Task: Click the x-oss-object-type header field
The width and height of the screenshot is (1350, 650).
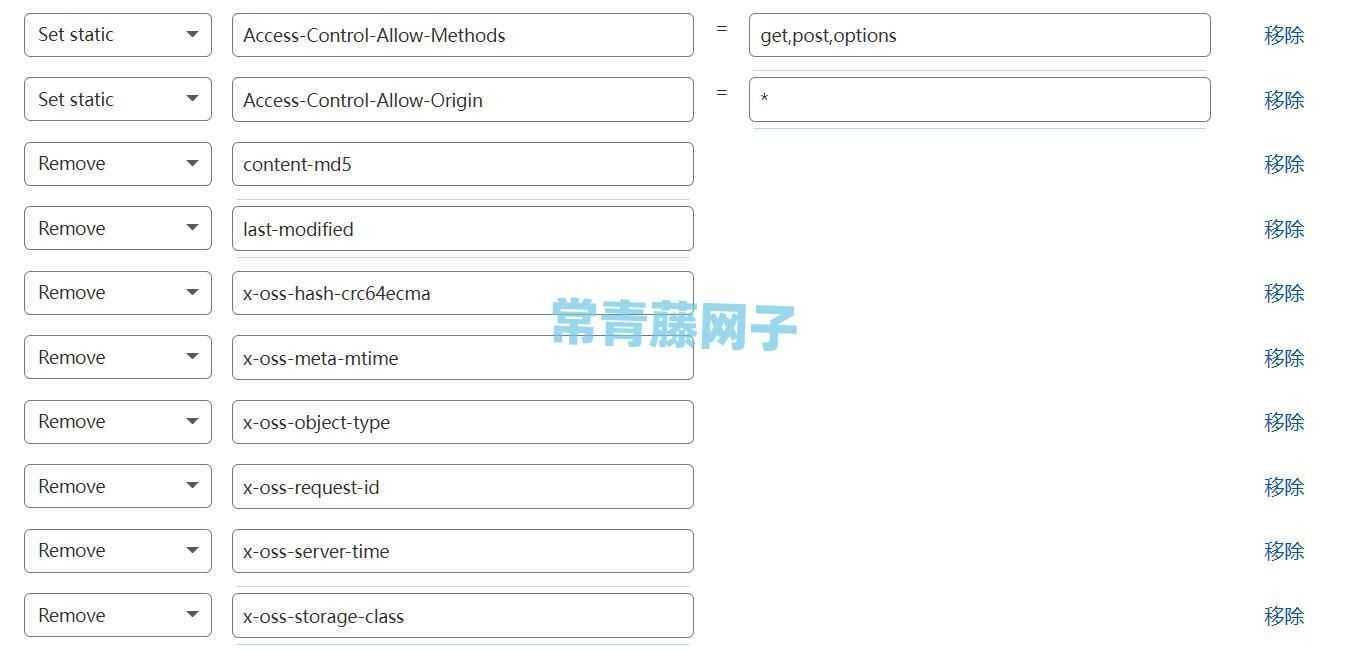Action: [x=462, y=422]
